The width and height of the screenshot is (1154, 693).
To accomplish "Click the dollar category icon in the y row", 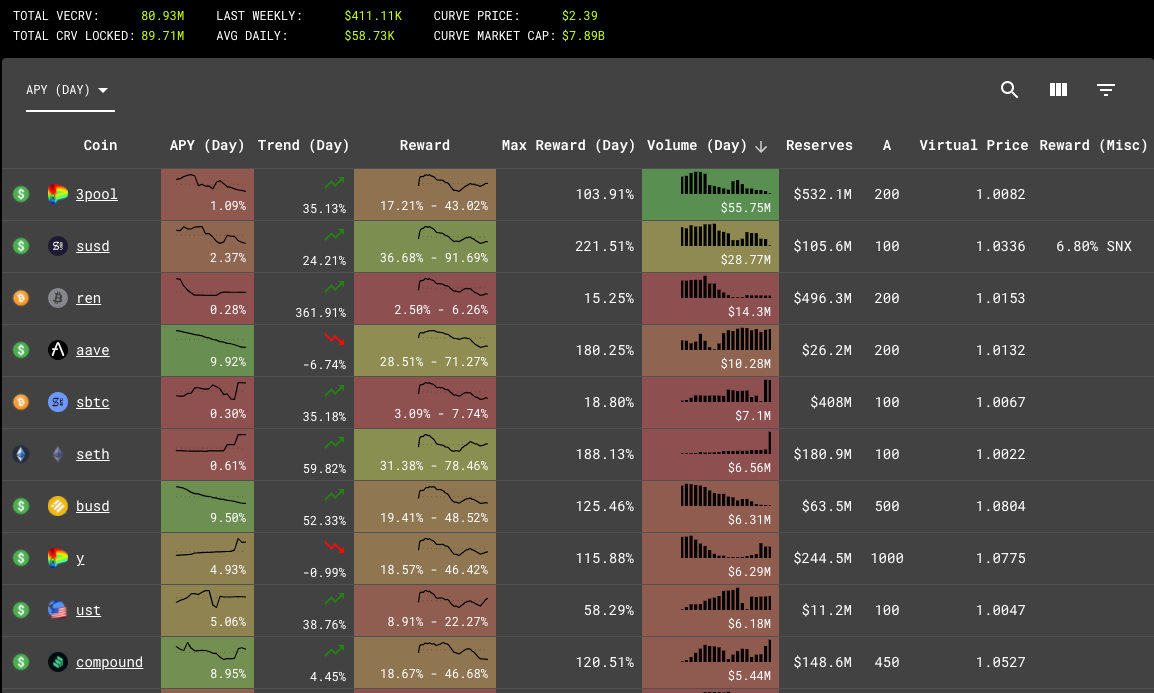I will (x=21, y=558).
